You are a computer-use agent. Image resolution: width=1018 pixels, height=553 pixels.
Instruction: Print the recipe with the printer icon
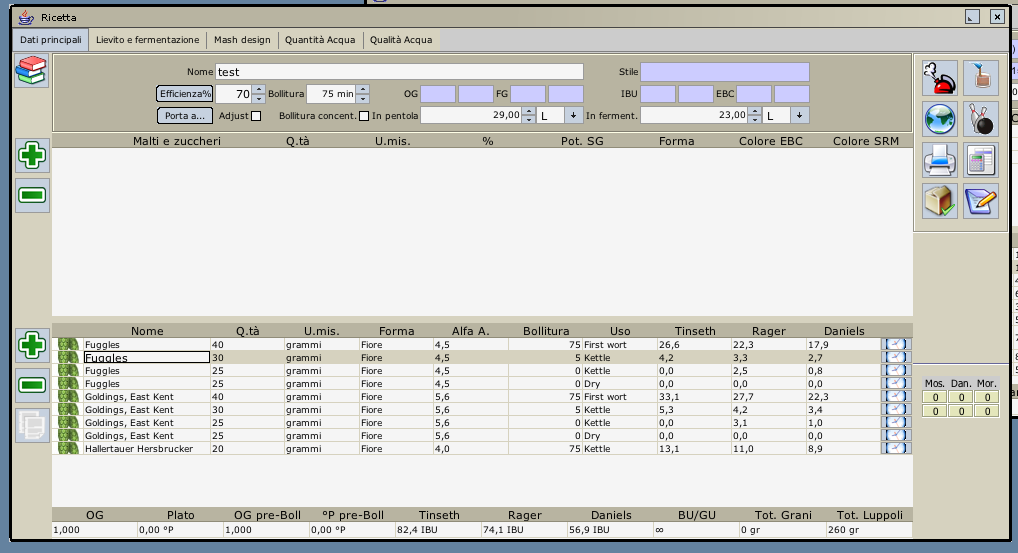point(939,160)
